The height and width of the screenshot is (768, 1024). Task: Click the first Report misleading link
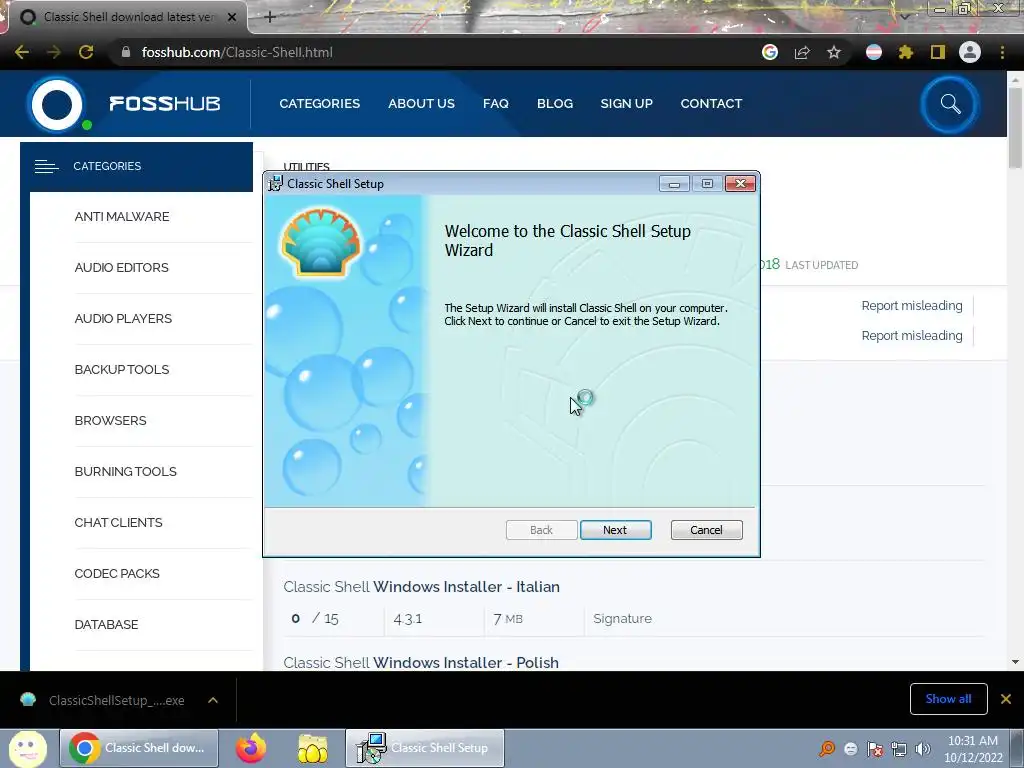pos(912,306)
